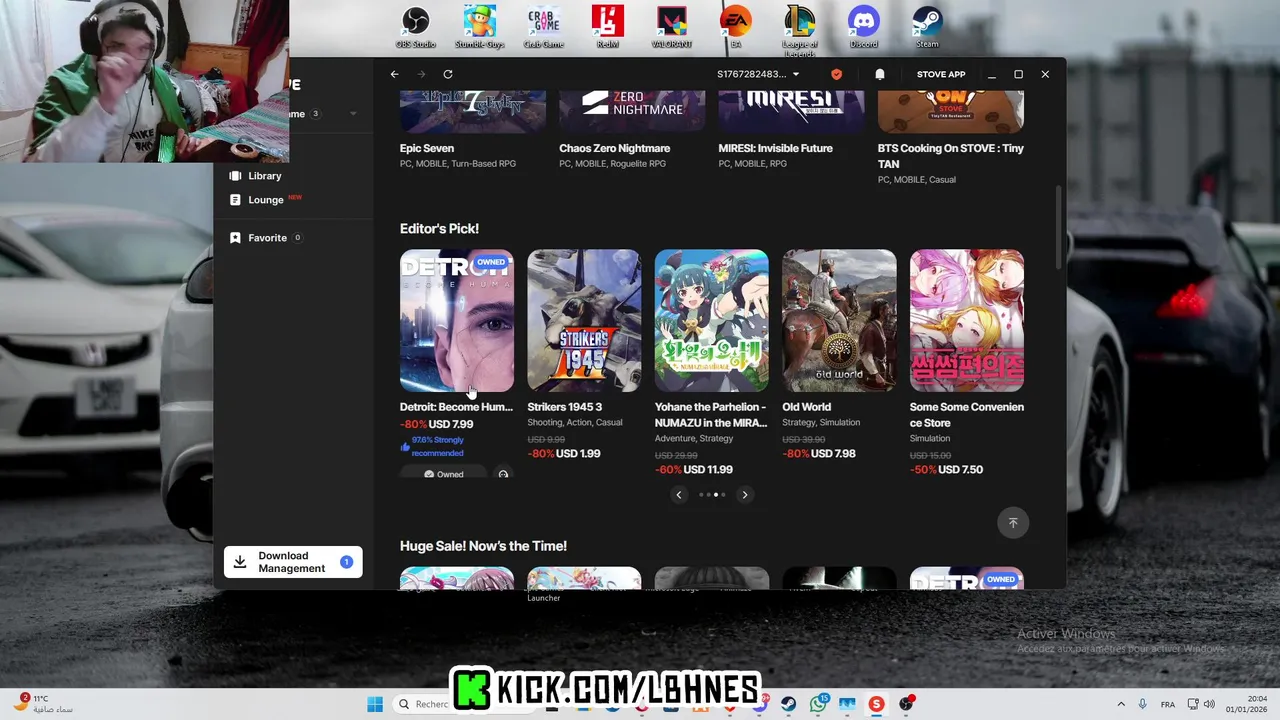Click the download arrow icon
The width and height of the screenshot is (1280, 720).
240,562
